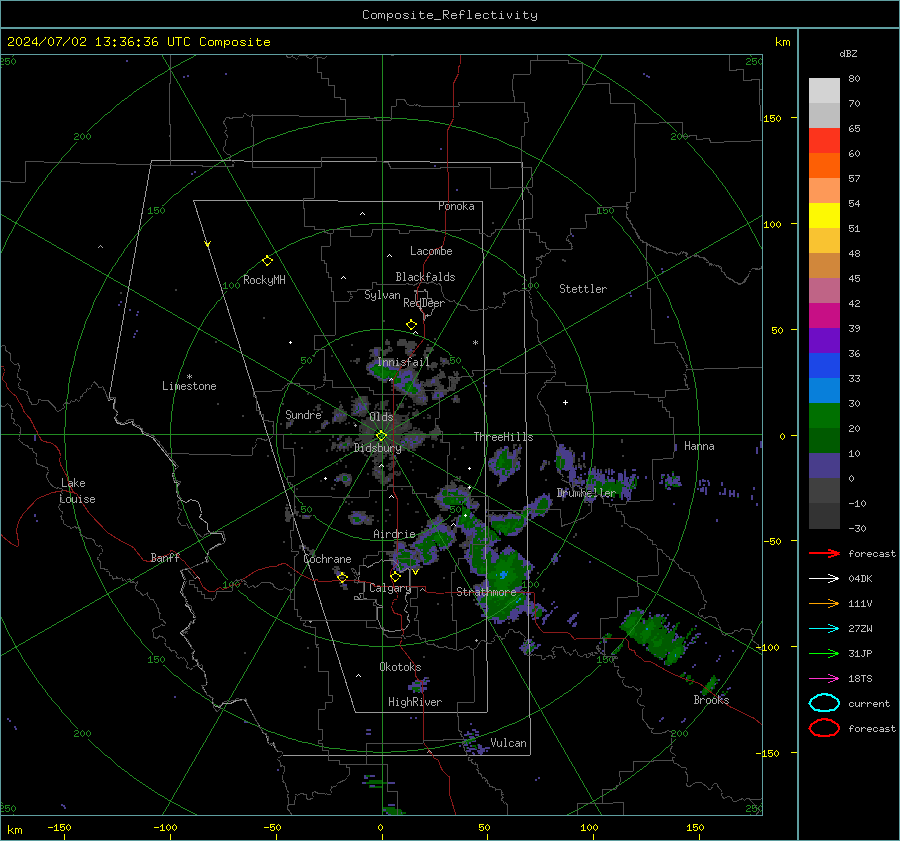Click the Banff label on map
The height and width of the screenshot is (841, 900).
click(x=165, y=558)
